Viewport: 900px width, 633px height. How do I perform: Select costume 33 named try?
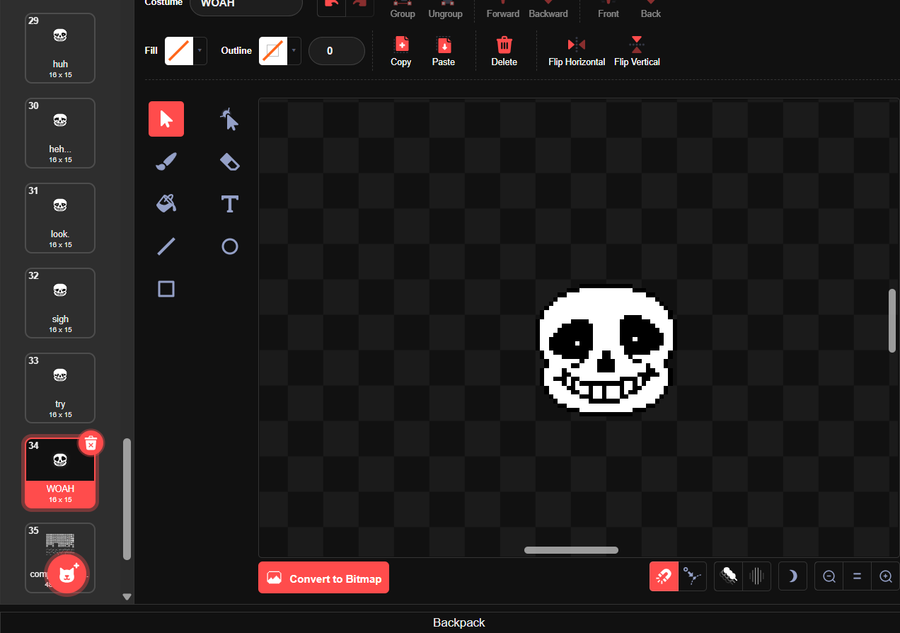pyautogui.click(x=60, y=388)
